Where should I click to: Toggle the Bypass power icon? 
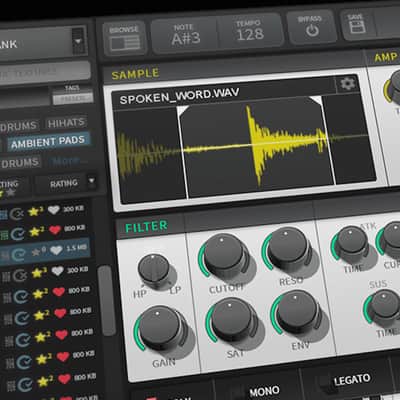point(312,31)
